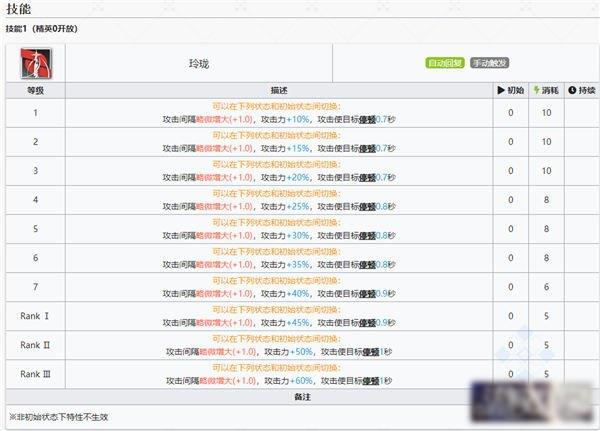Click the skill name 玲珑
The height and width of the screenshot is (431, 600).
coord(199,64)
